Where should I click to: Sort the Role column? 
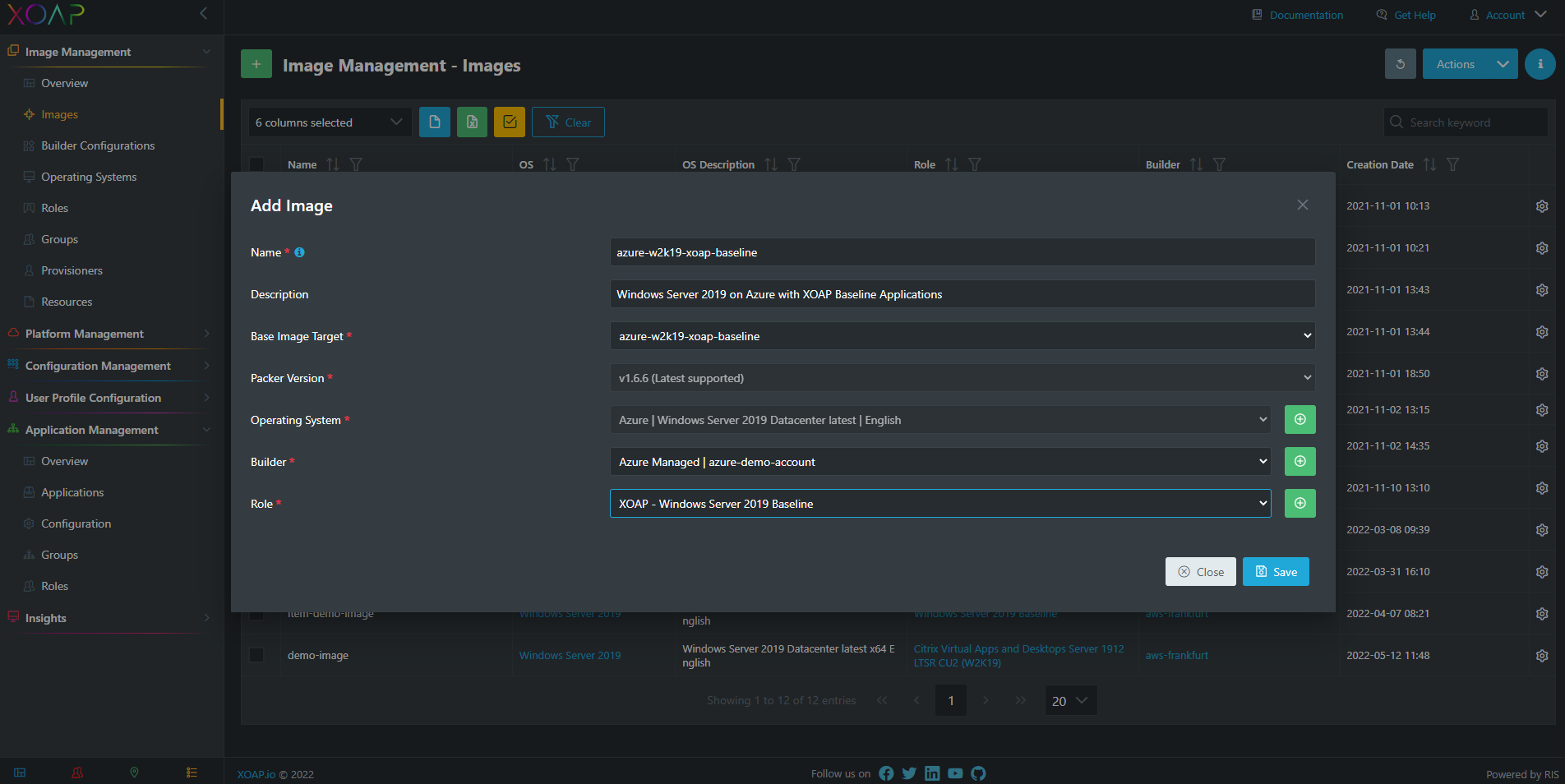tap(952, 164)
